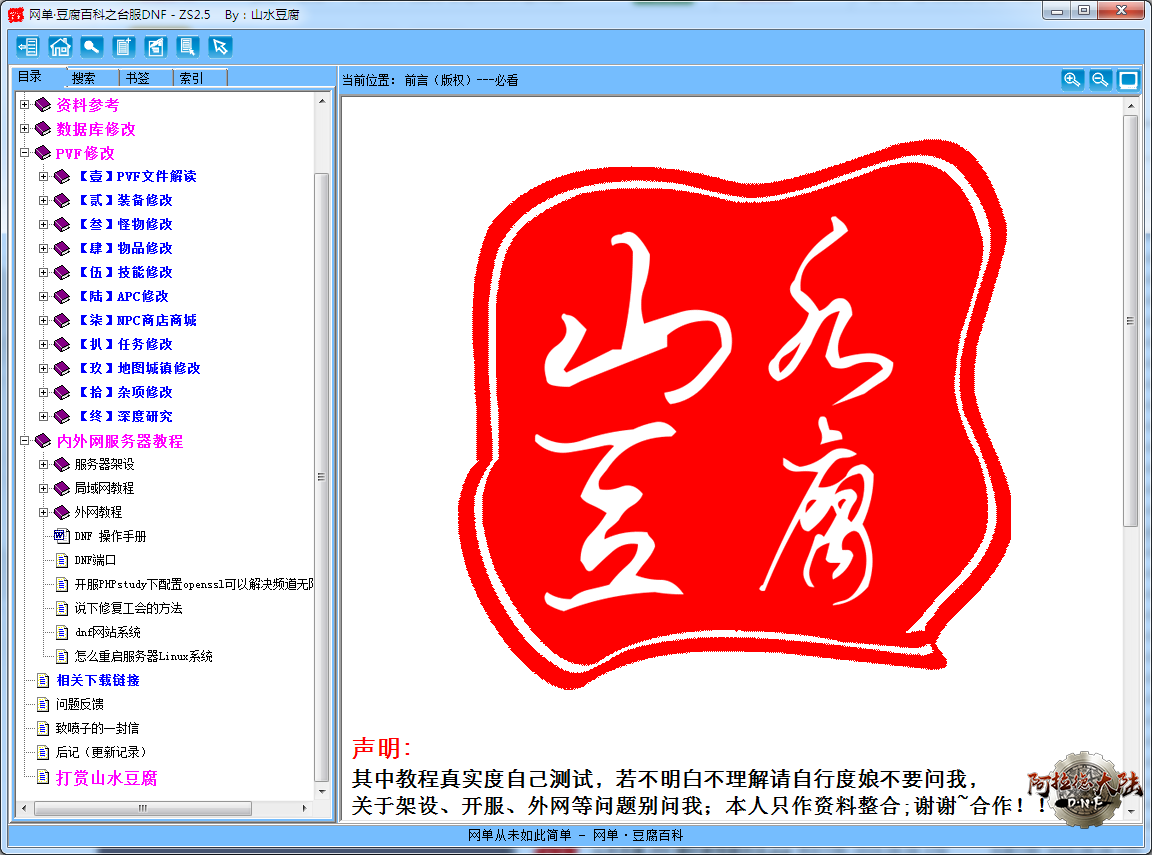Expand the 服务器架设 tree node
Screen dimensions: 1152x855
click(x=43, y=464)
